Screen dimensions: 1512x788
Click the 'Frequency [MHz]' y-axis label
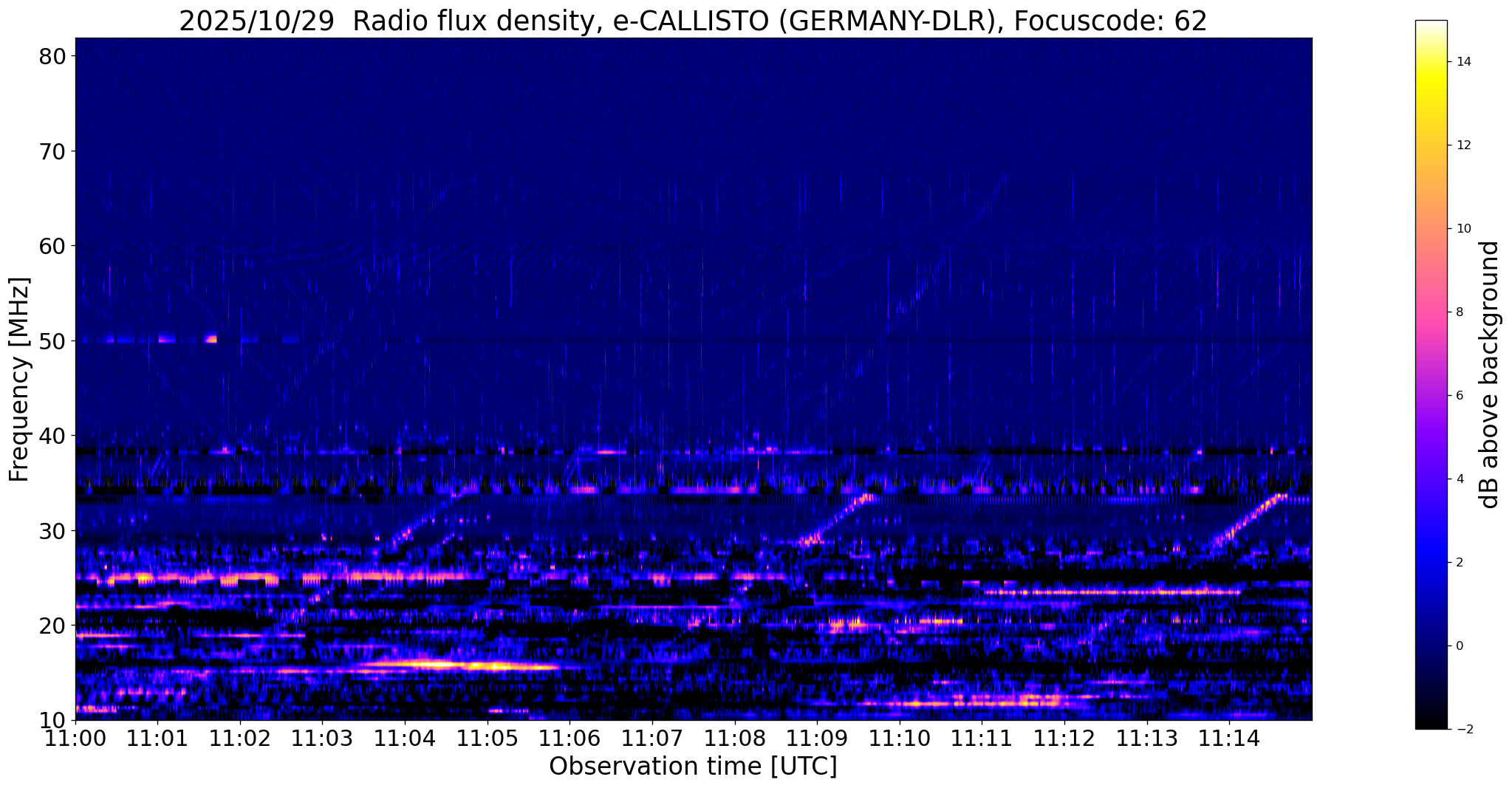[19, 380]
